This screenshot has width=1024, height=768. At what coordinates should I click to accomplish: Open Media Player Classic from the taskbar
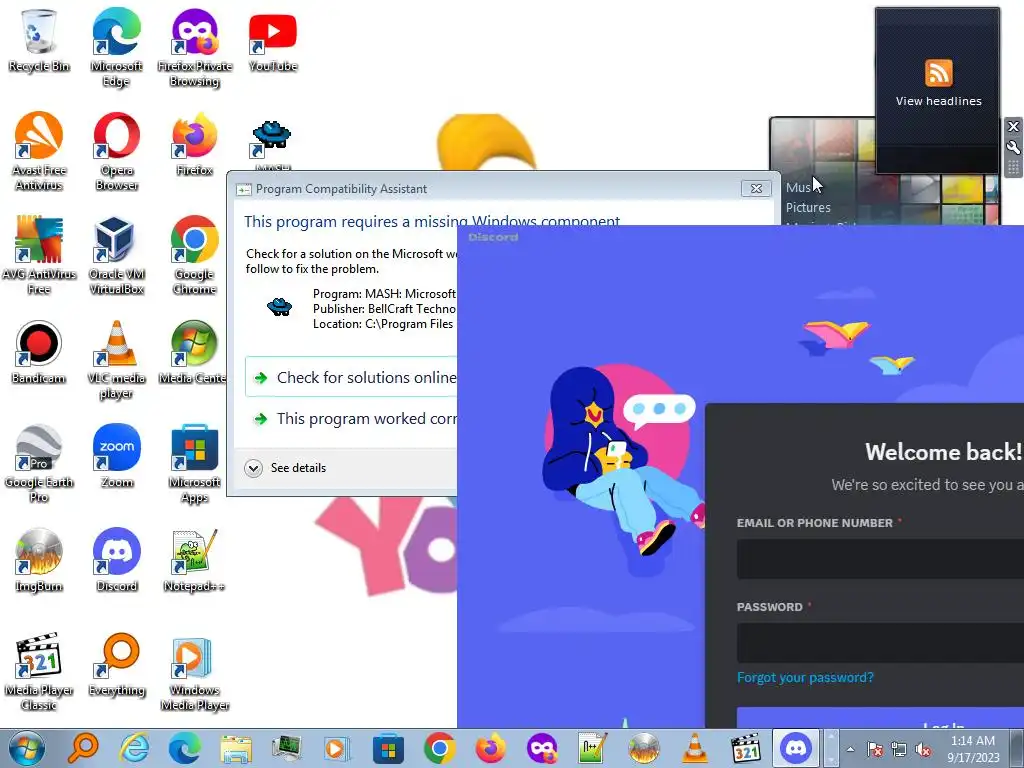[x=745, y=748]
